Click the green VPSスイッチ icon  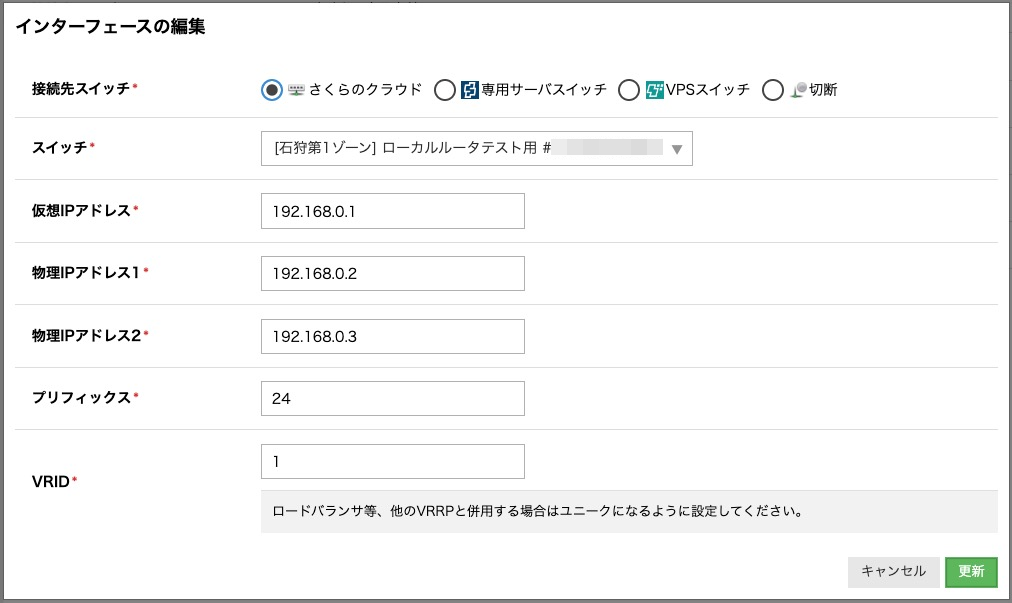[x=654, y=90]
